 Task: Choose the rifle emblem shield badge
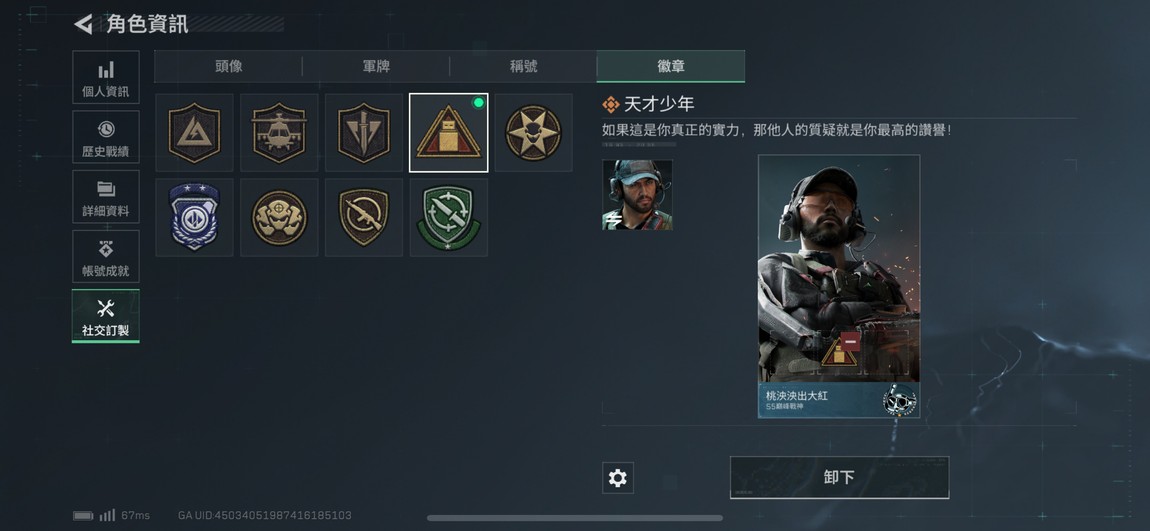pos(364,217)
